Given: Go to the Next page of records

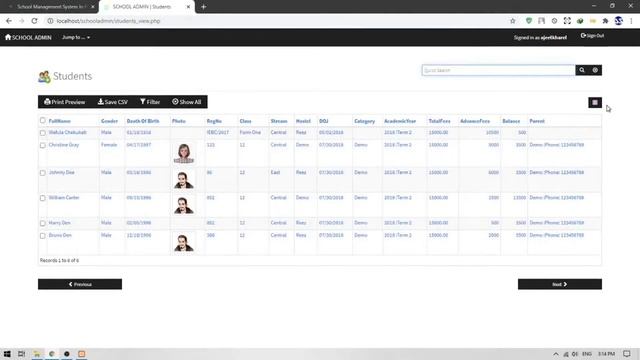Looking at the screenshot, I should 560,284.
